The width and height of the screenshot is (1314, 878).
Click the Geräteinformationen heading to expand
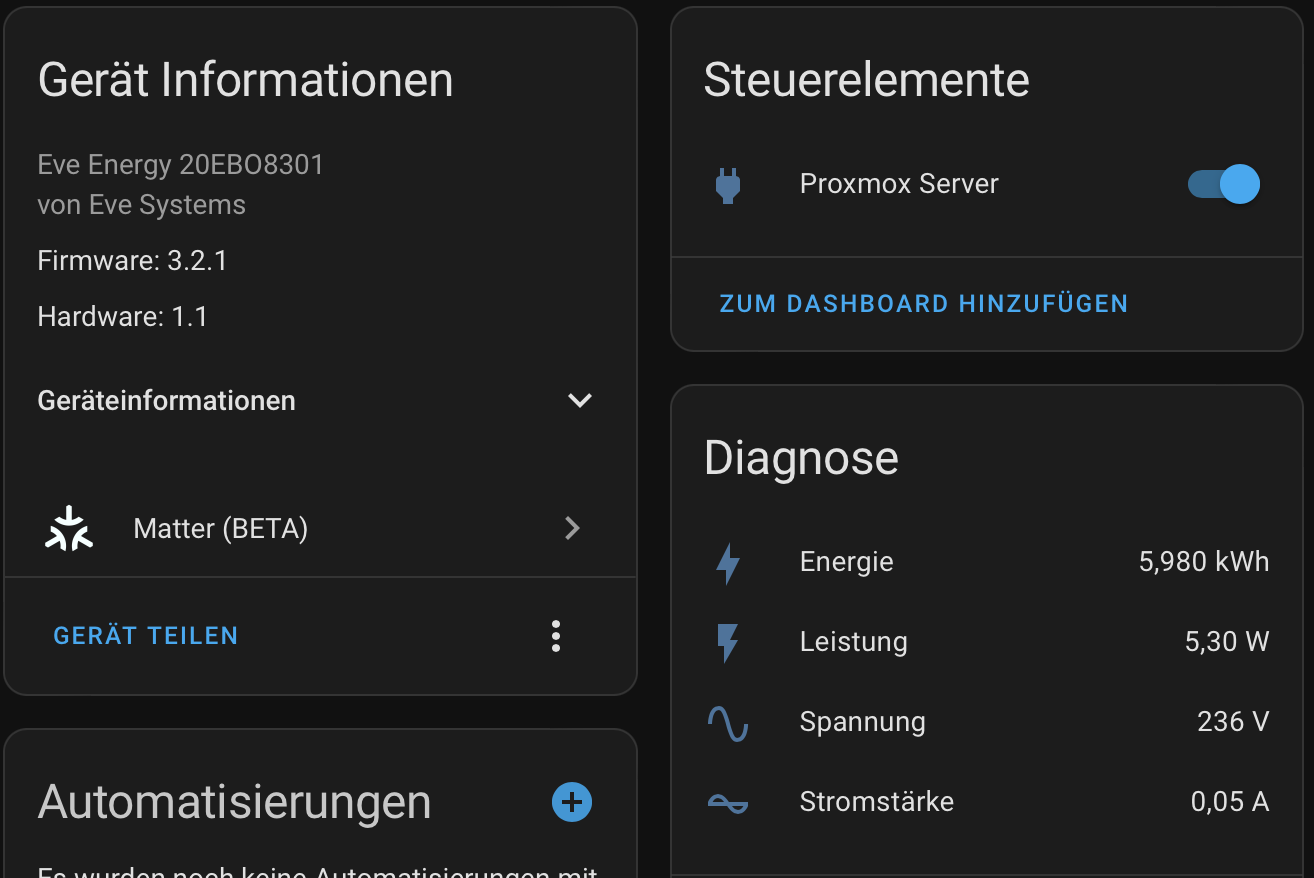pyautogui.click(x=166, y=401)
